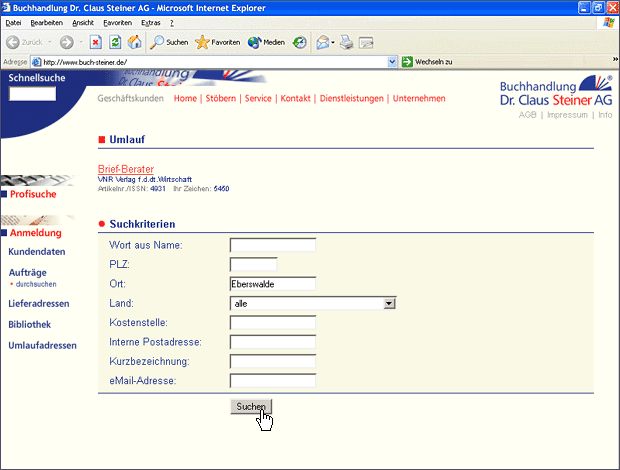The height and width of the screenshot is (470, 620).
Task: Click the Geschäftskunden link
Action: click(x=130, y=98)
